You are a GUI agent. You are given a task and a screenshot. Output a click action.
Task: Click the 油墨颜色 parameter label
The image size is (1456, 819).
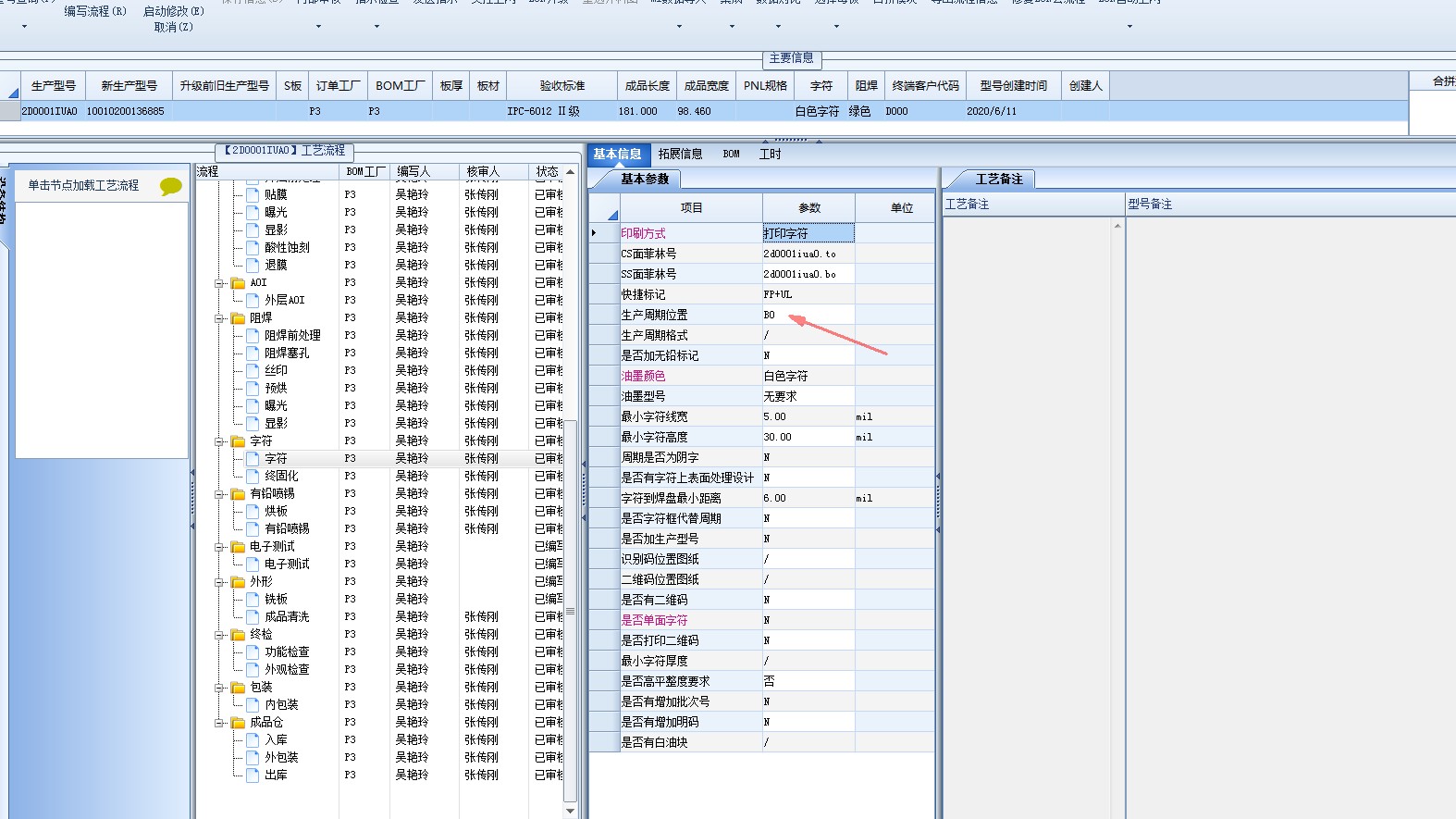(x=643, y=376)
